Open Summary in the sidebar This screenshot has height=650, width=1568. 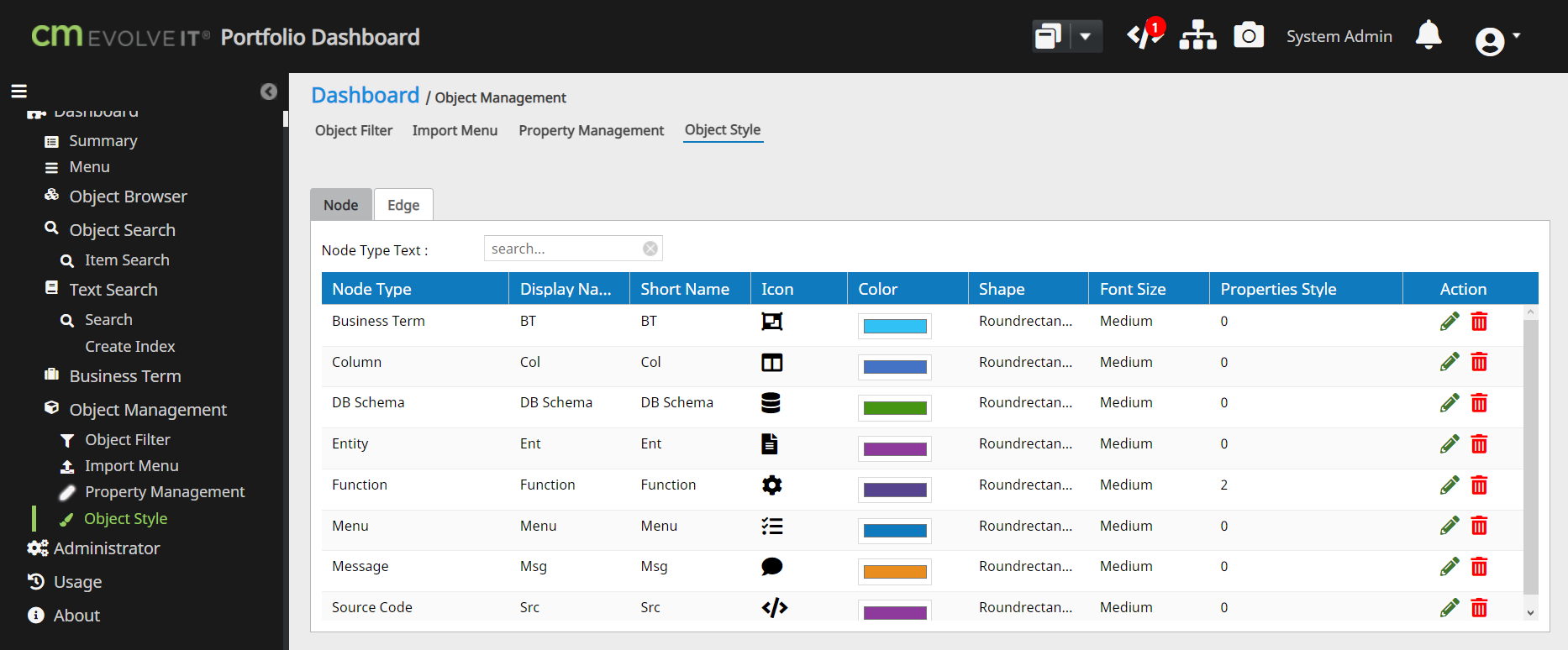pyautogui.click(x=103, y=141)
